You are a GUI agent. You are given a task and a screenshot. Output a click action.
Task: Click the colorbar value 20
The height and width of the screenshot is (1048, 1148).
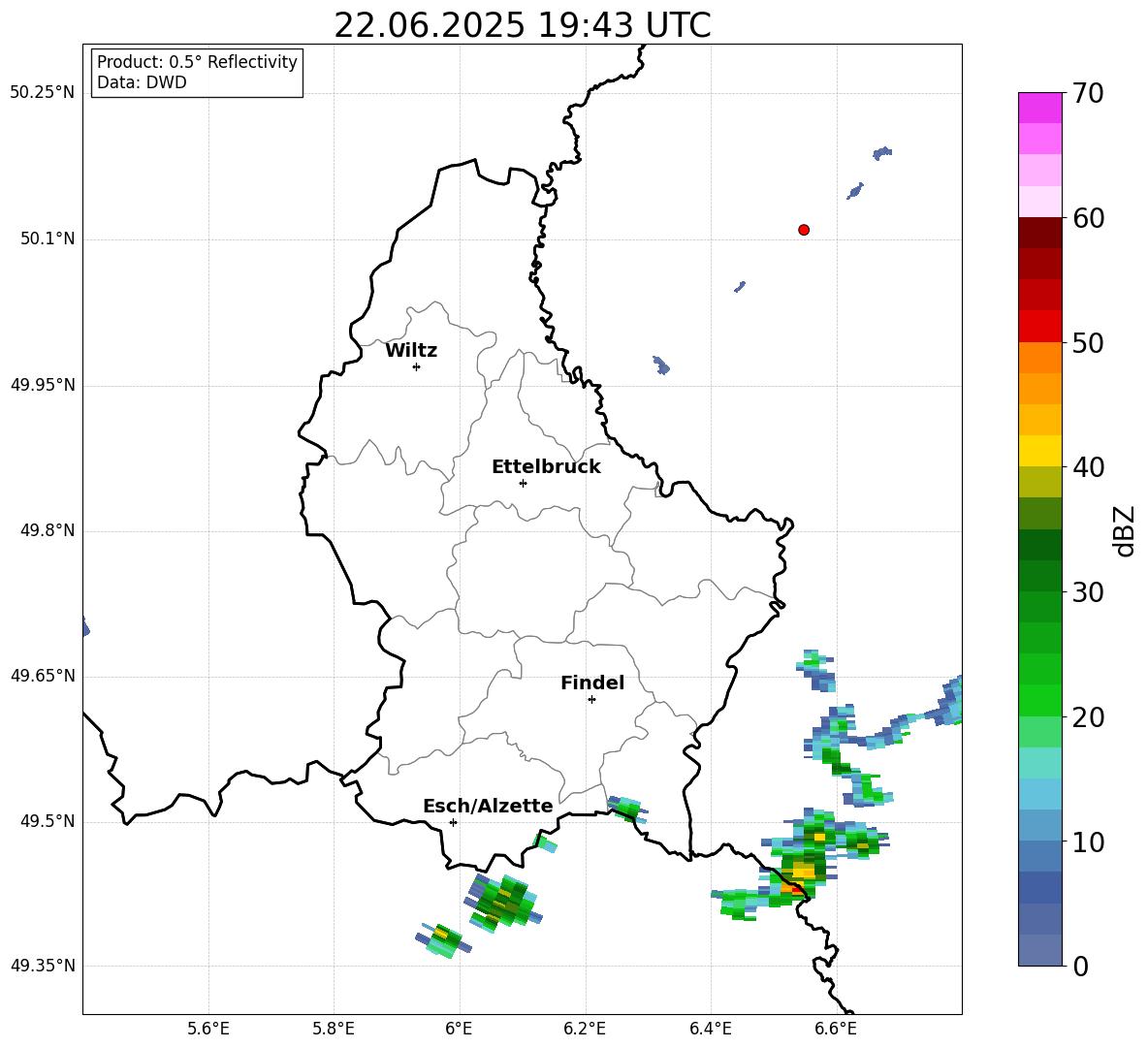(1088, 717)
